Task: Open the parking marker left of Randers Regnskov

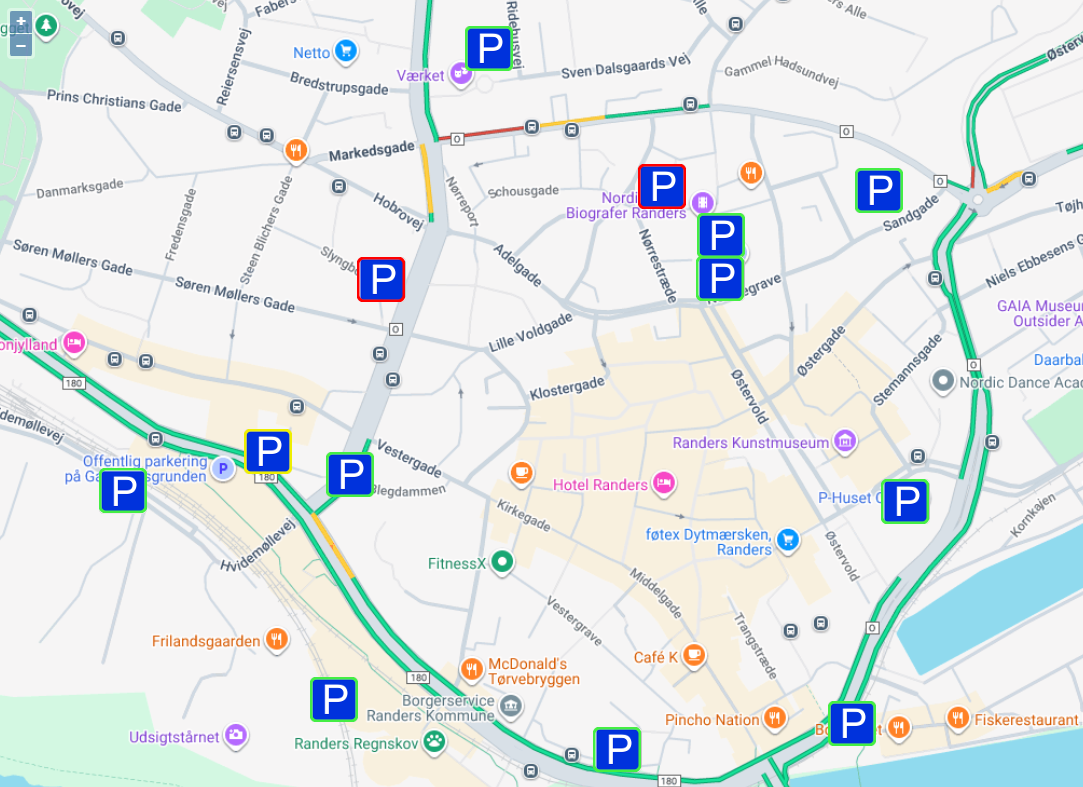Action: [x=334, y=699]
